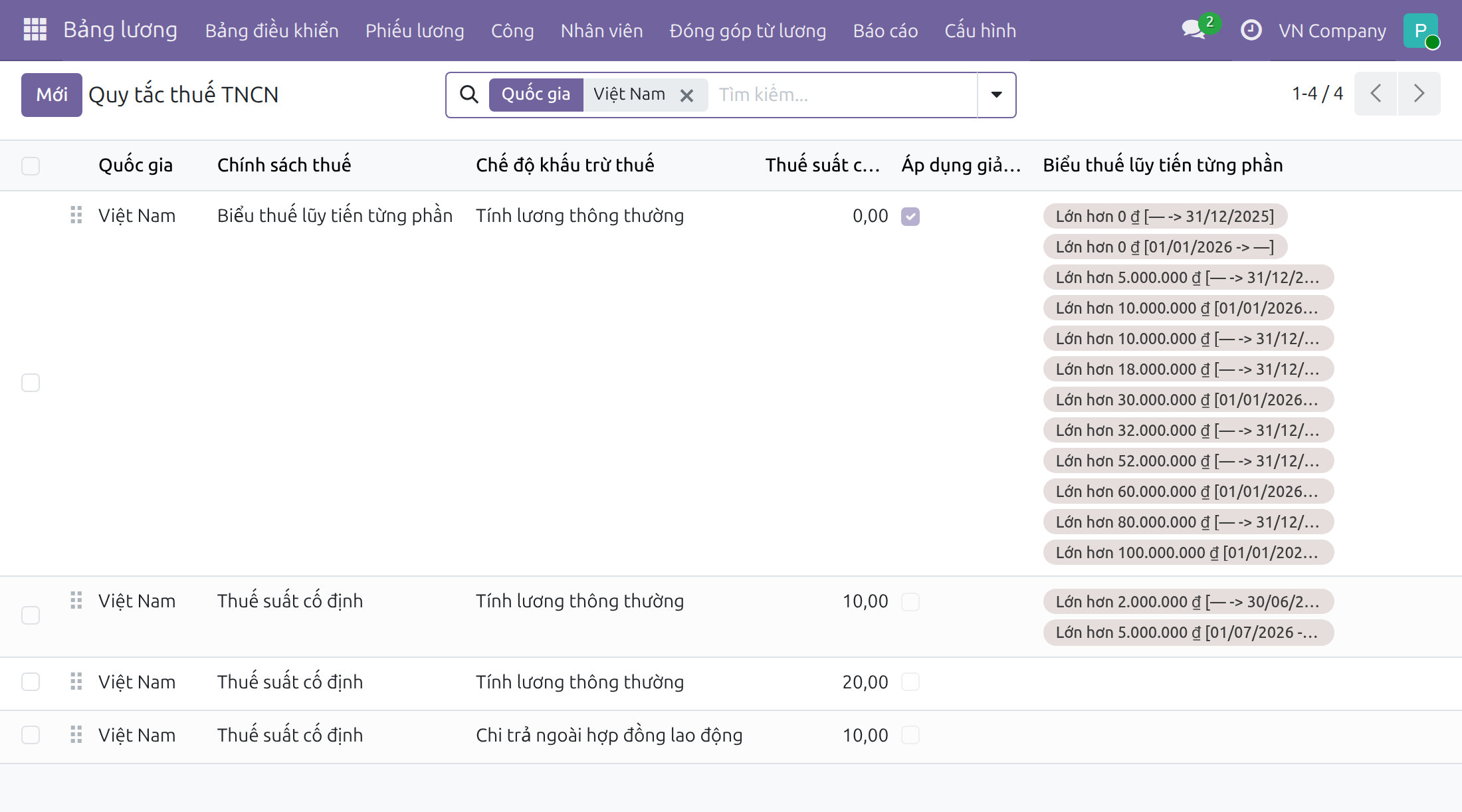Sort by Chế độ khấu trừ thuế header
Viewport: 1462px width, 812px height.
point(565,165)
